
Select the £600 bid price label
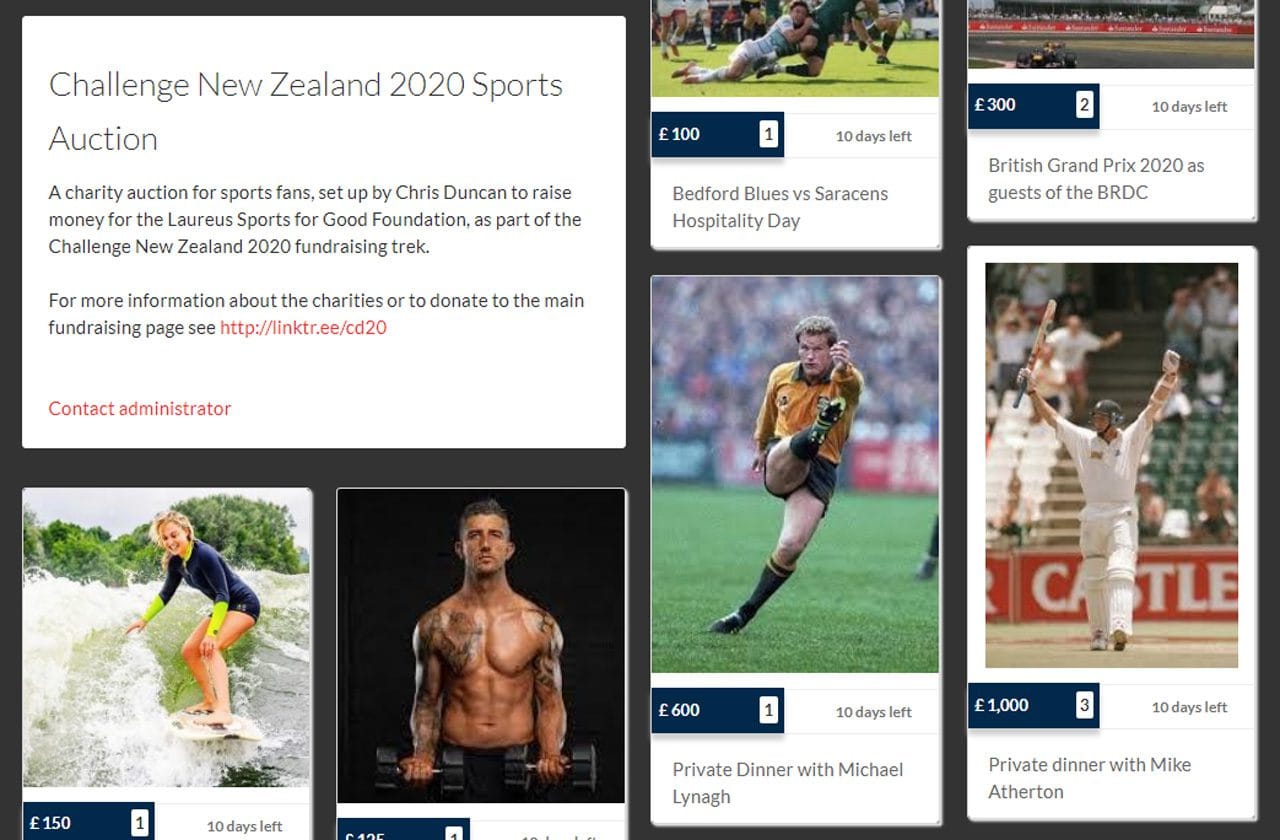(x=679, y=710)
